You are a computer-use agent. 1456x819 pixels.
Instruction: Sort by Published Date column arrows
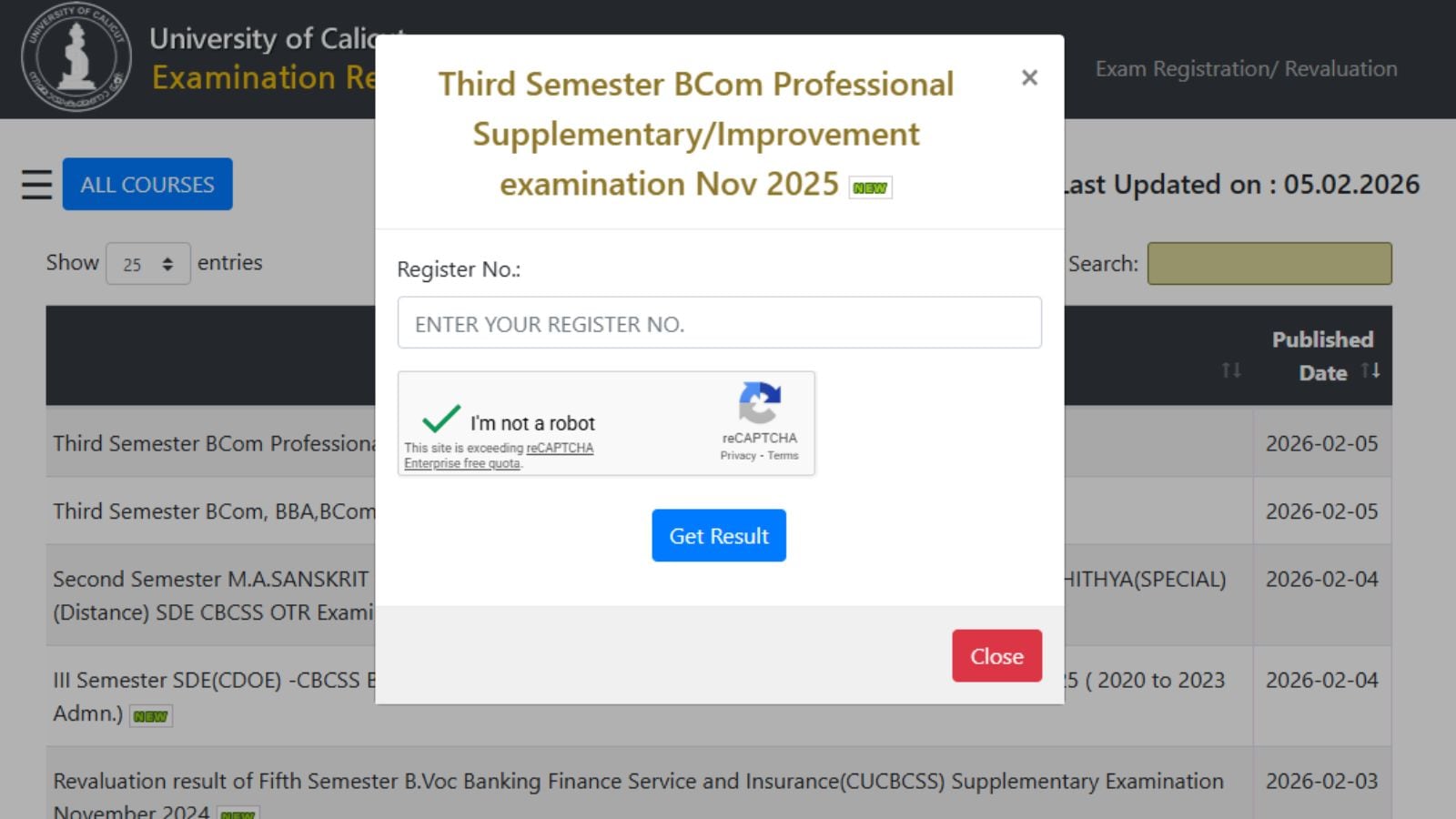coord(1370,370)
